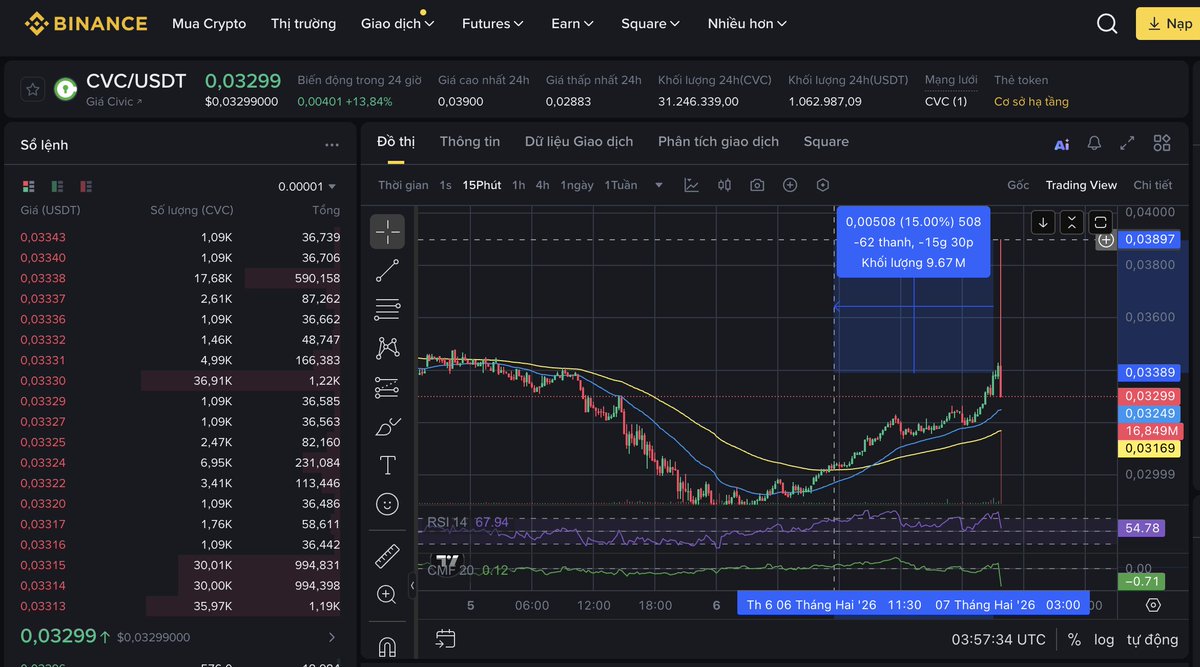Open order book more options menu
Screen dimensions: 1200x667
pyautogui.click(x=332, y=145)
